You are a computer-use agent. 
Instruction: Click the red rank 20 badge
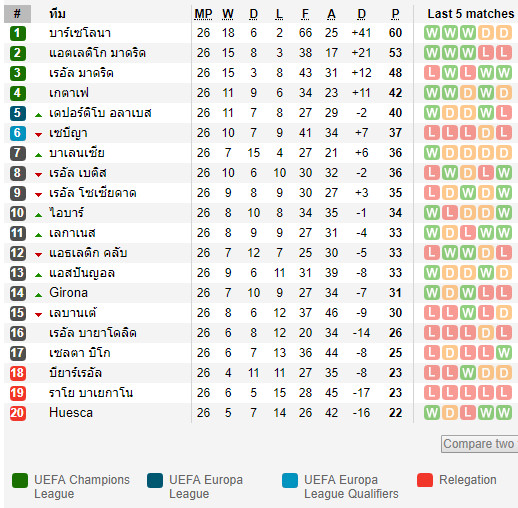(18, 413)
